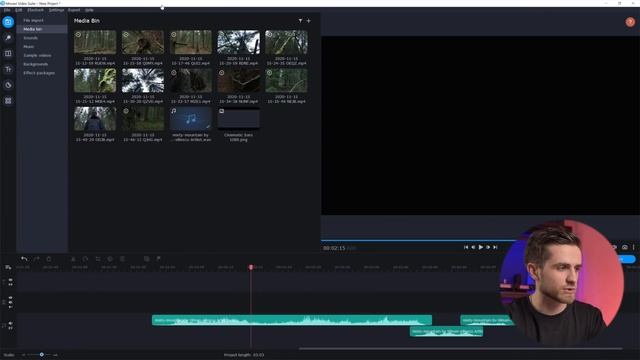The height and width of the screenshot is (360, 640).
Task: Skip to the beginning of the project
Action: tap(466, 247)
